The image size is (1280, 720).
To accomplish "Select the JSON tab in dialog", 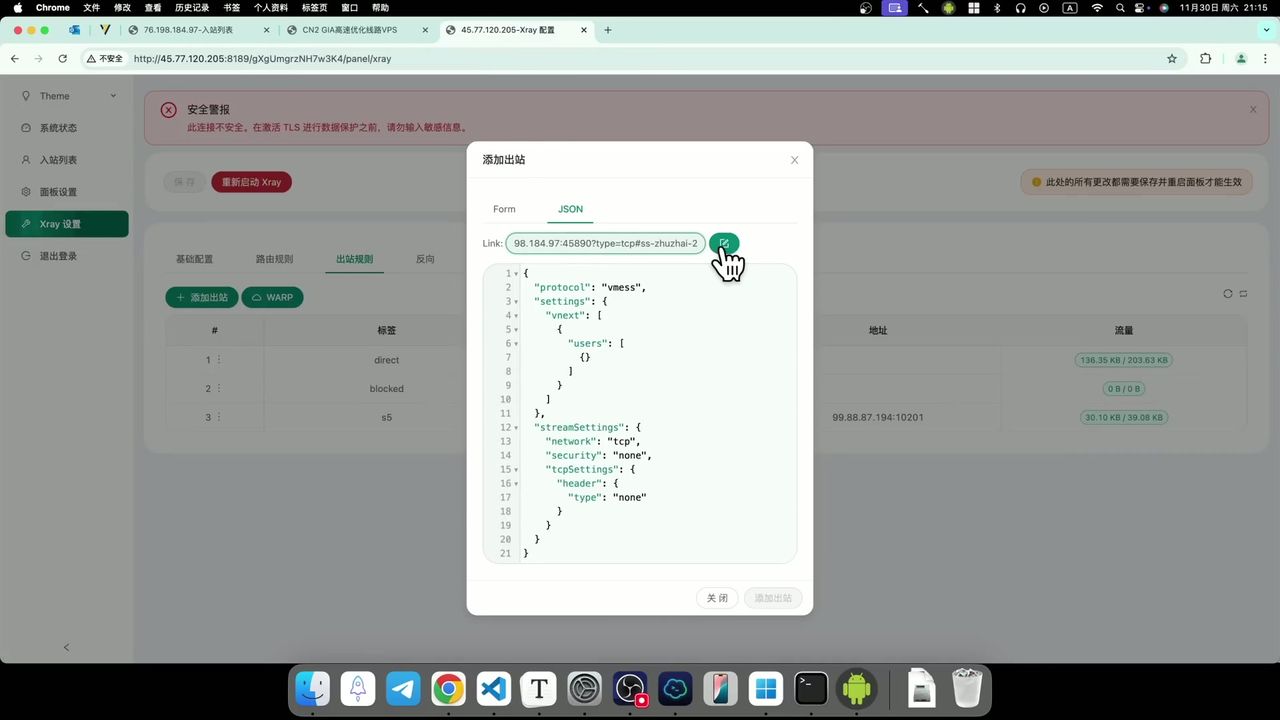I will (x=570, y=209).
